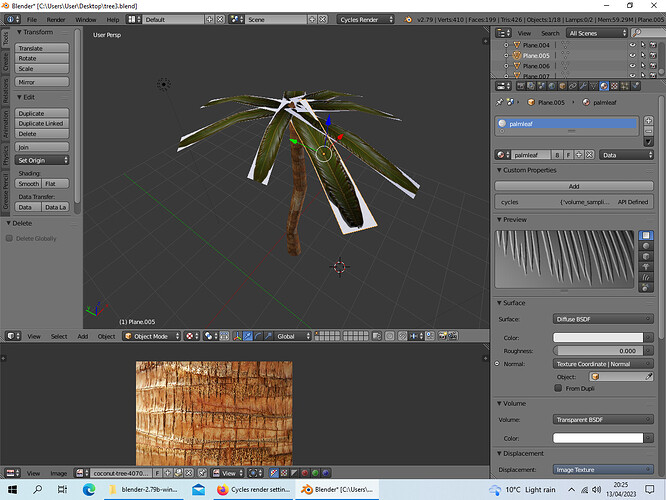Open the Diffuse BSDF surface dropdown
The height and width of the screenshot is (500, 666).
pos(603,319)
